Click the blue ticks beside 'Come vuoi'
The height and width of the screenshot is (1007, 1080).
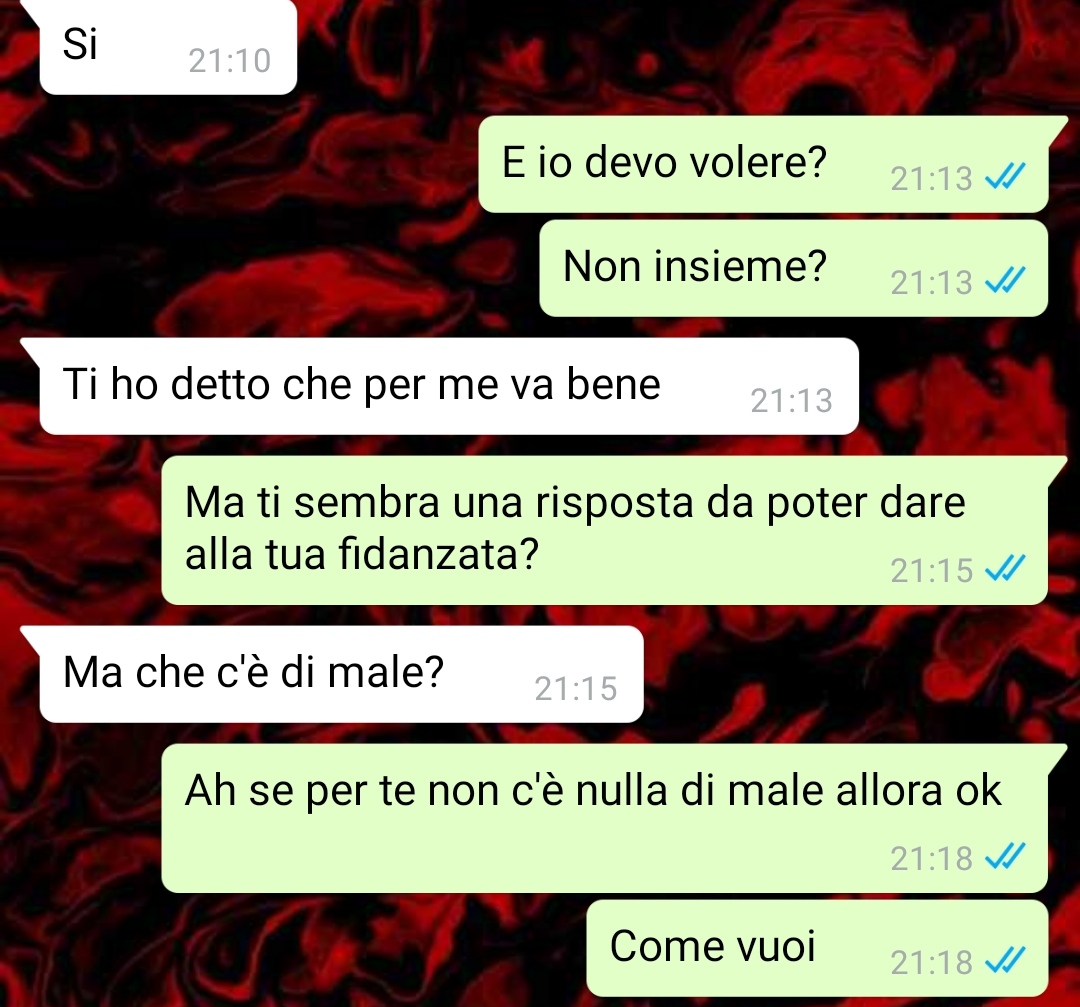(1005, 960)
